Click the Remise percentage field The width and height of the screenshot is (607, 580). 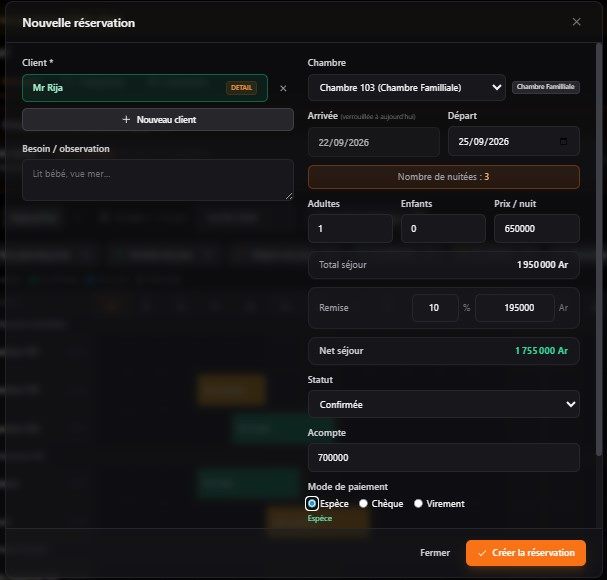(435, 308)
